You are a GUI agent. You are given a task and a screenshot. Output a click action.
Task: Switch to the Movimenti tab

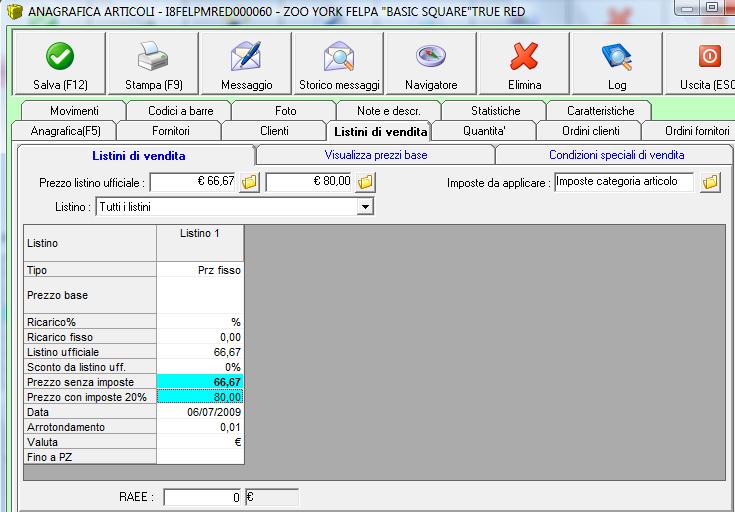[74, 111]
